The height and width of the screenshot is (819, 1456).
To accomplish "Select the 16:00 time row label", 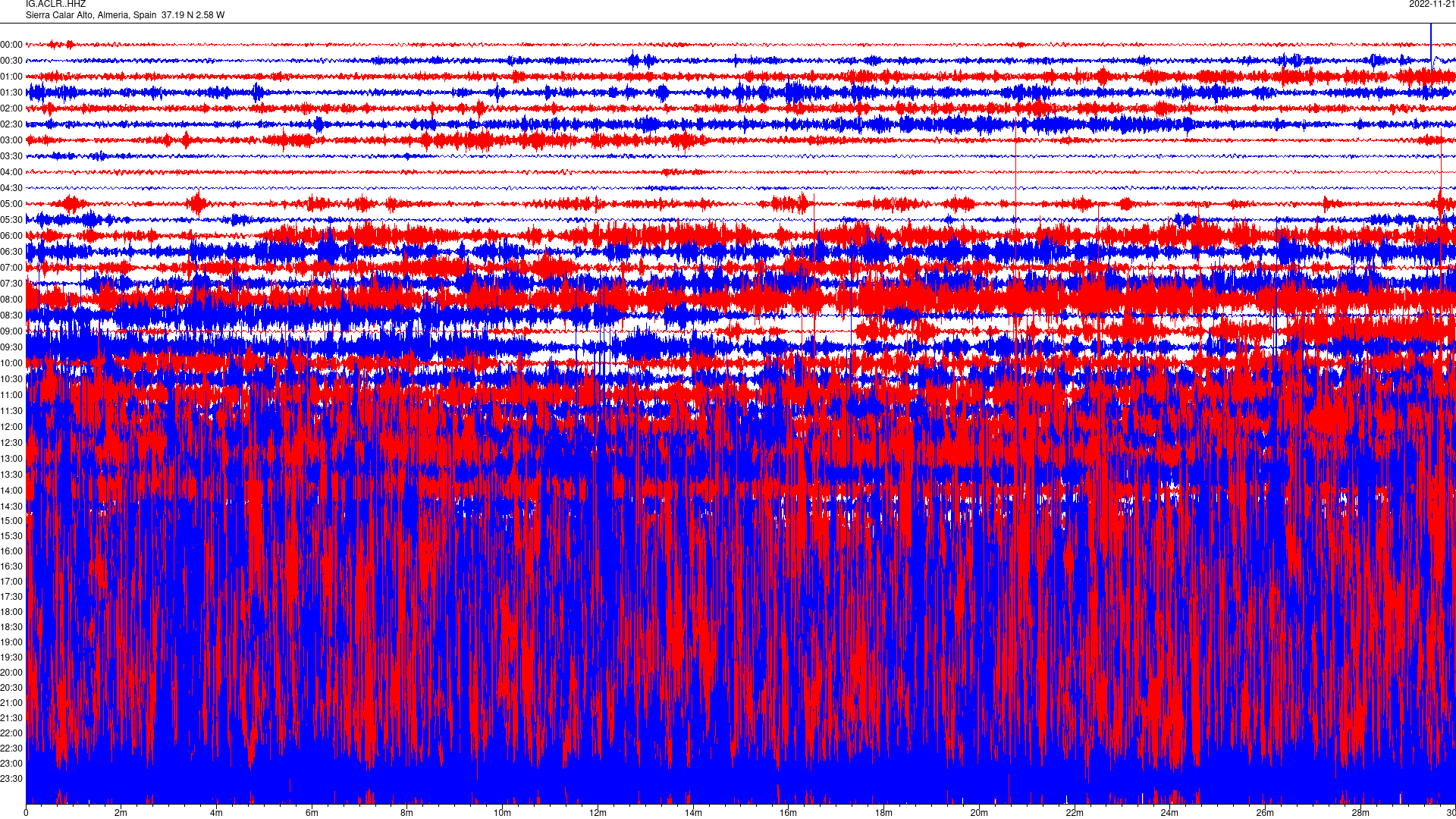I will [11, 551].
